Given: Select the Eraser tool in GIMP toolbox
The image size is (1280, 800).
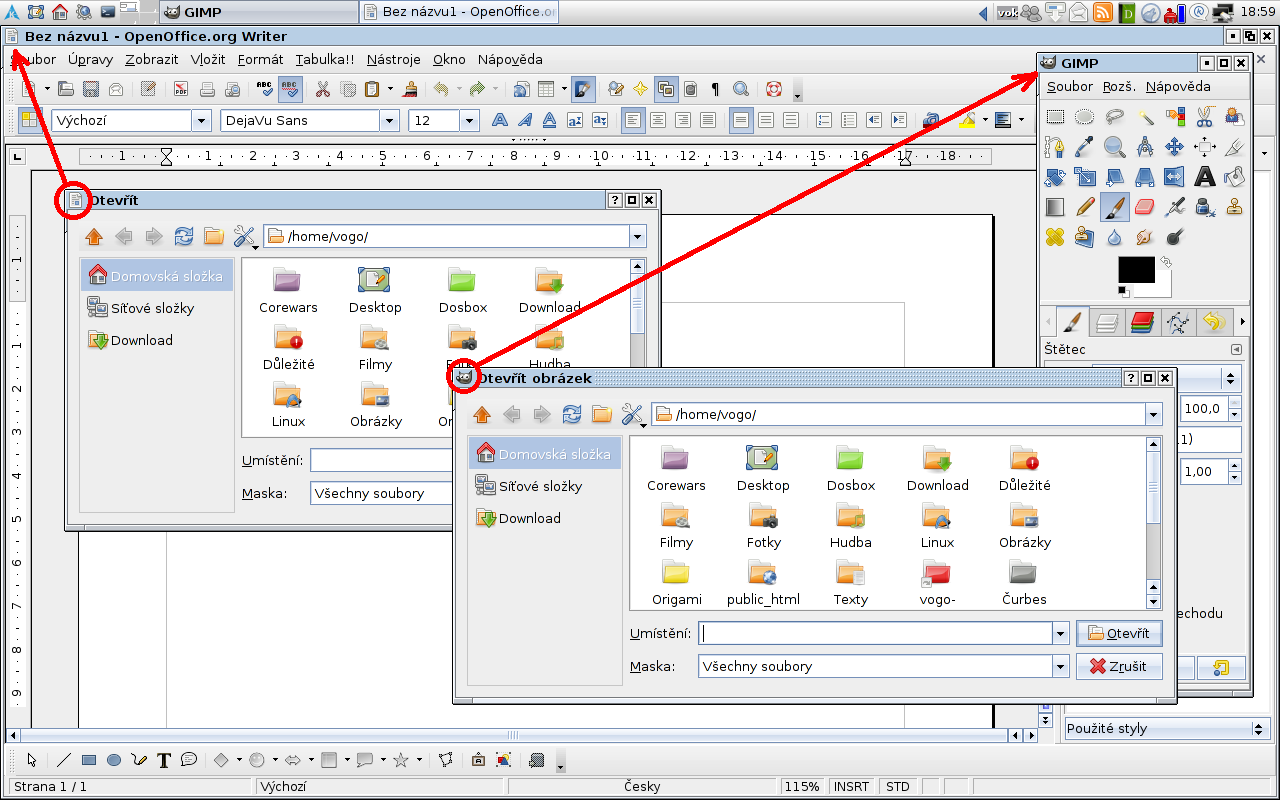Looking at the screenshot, I should pos(1145,207).
